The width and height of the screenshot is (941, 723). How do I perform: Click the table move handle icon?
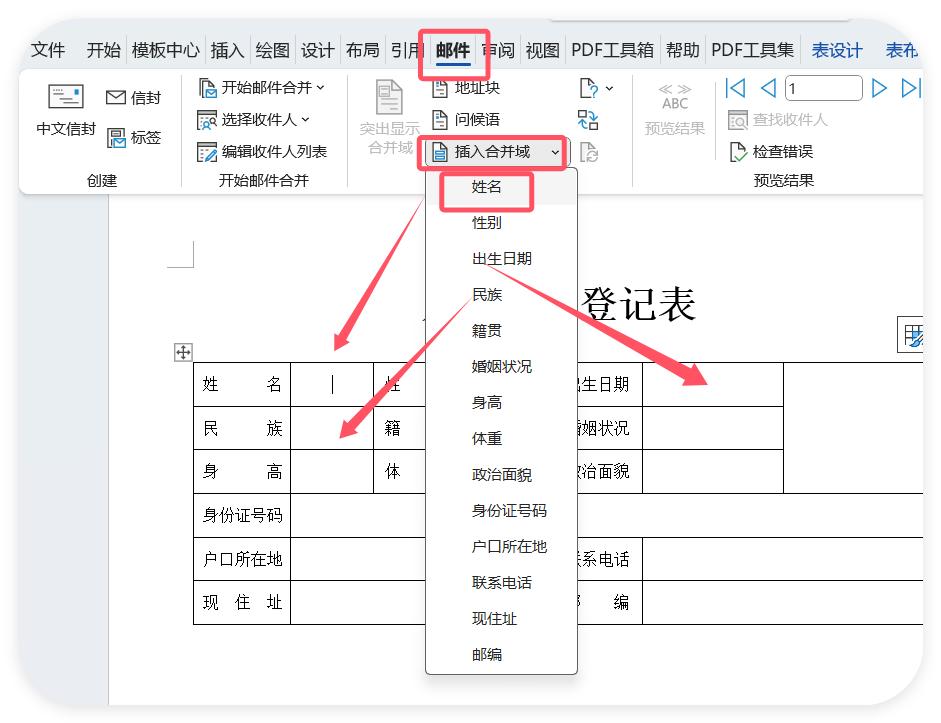pyautogui.click(x=183, y=352)
